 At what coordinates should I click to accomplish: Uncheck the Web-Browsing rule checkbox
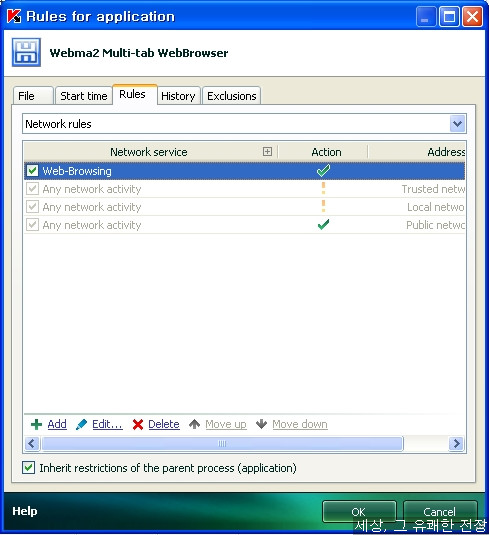coord(32,171)
